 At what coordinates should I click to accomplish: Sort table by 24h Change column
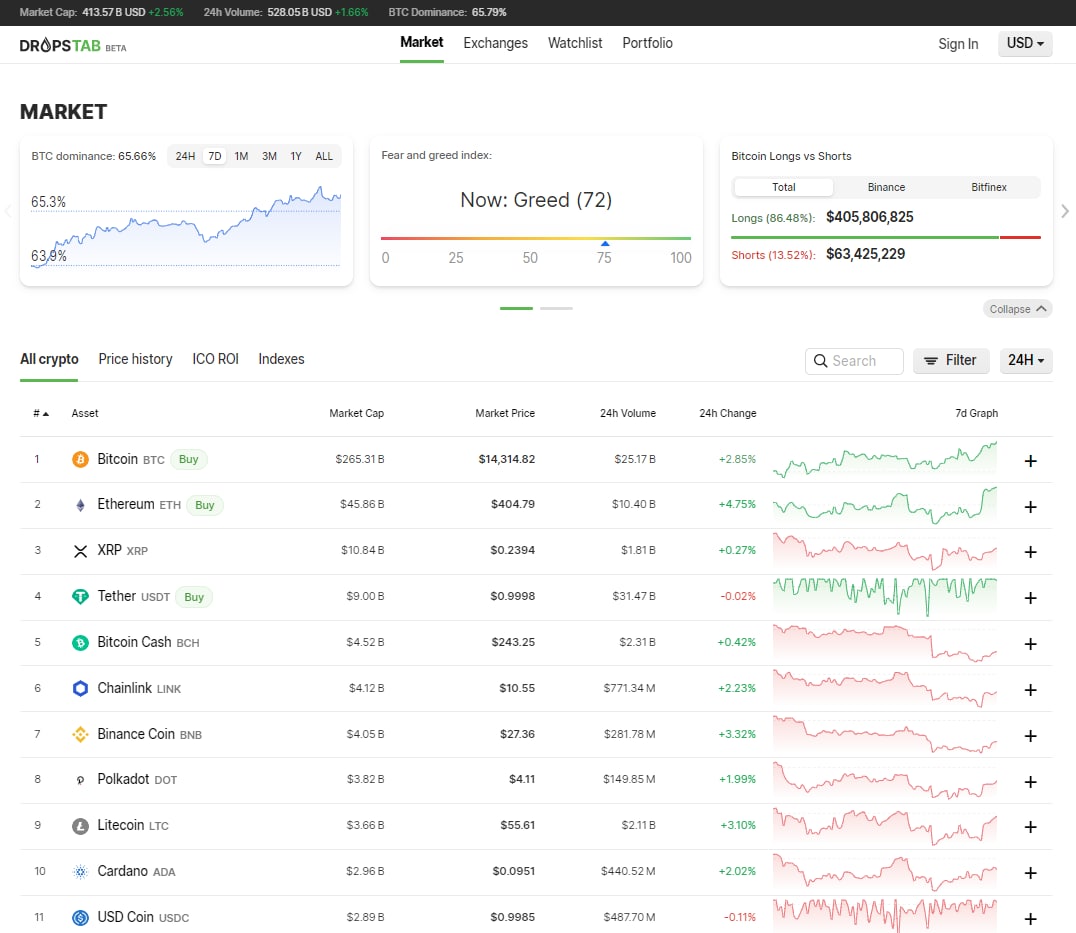[x=727, y=414]
